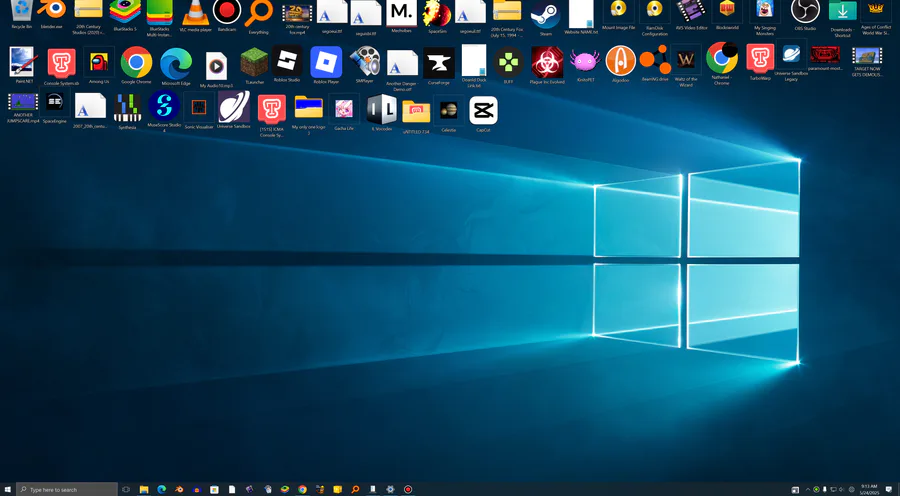Select the Another Danger - Demo.otf font file
This screenshot has width=900, height=496.
click(402, 69)
